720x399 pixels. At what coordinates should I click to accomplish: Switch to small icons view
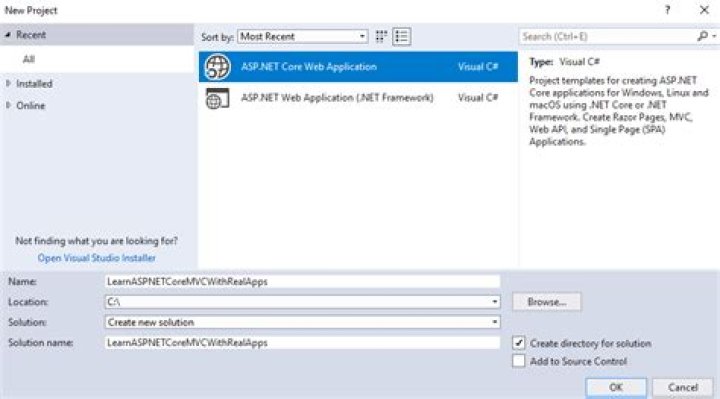coord(381,36)
